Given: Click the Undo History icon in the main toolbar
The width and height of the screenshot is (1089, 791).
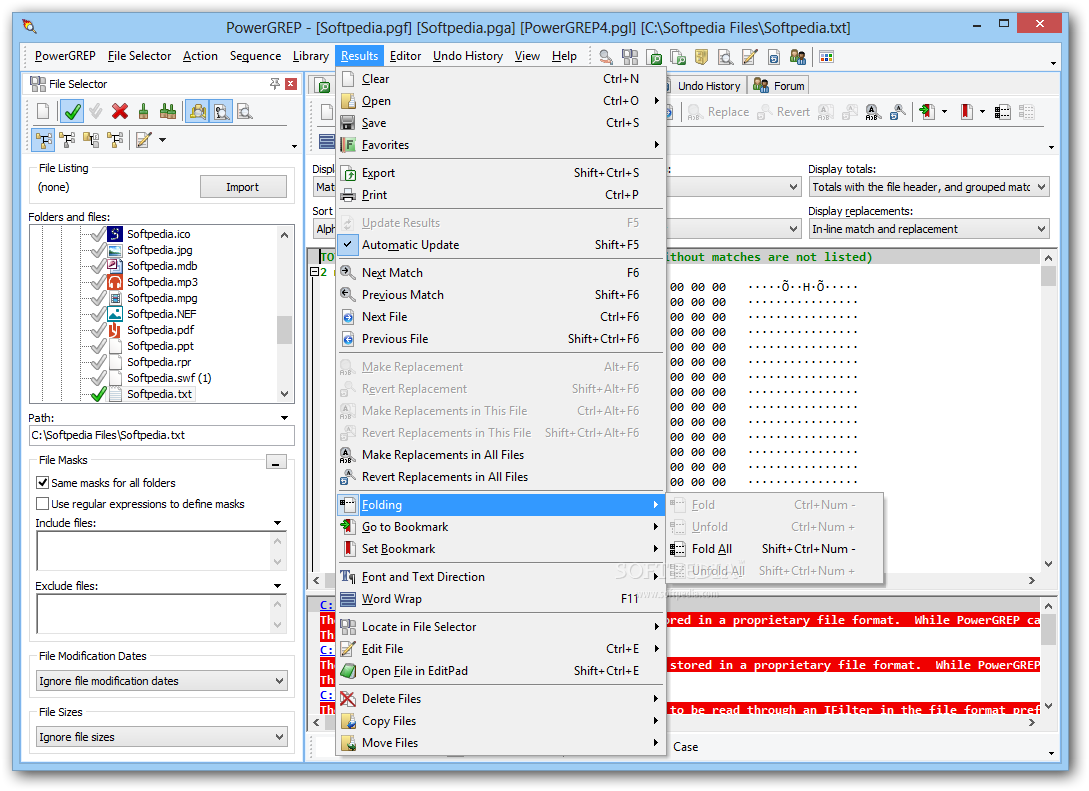Looking at the screenshot, I should click(774, 57).
